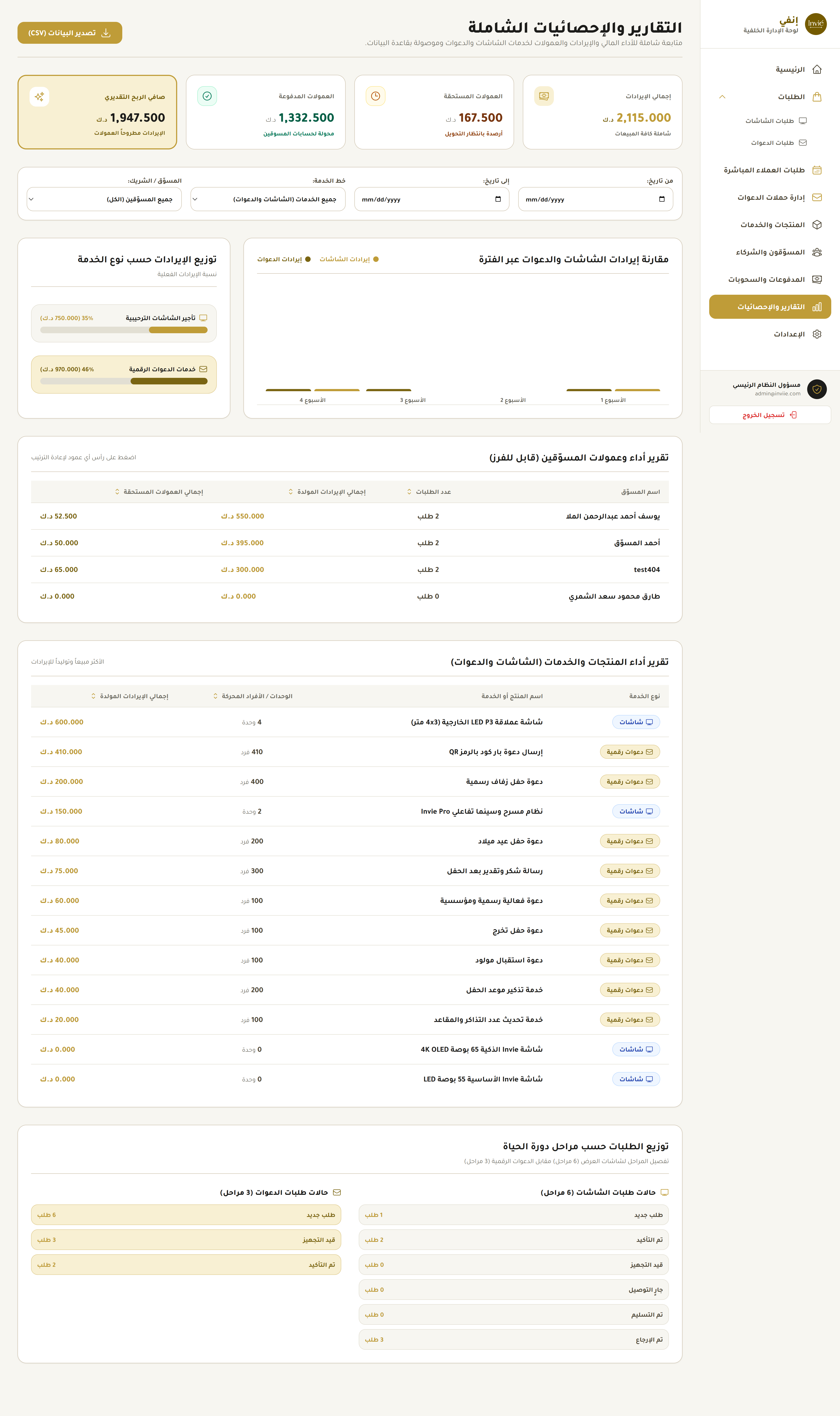Click the clock icon on العمولات المستحقة card

coord(375,96)
